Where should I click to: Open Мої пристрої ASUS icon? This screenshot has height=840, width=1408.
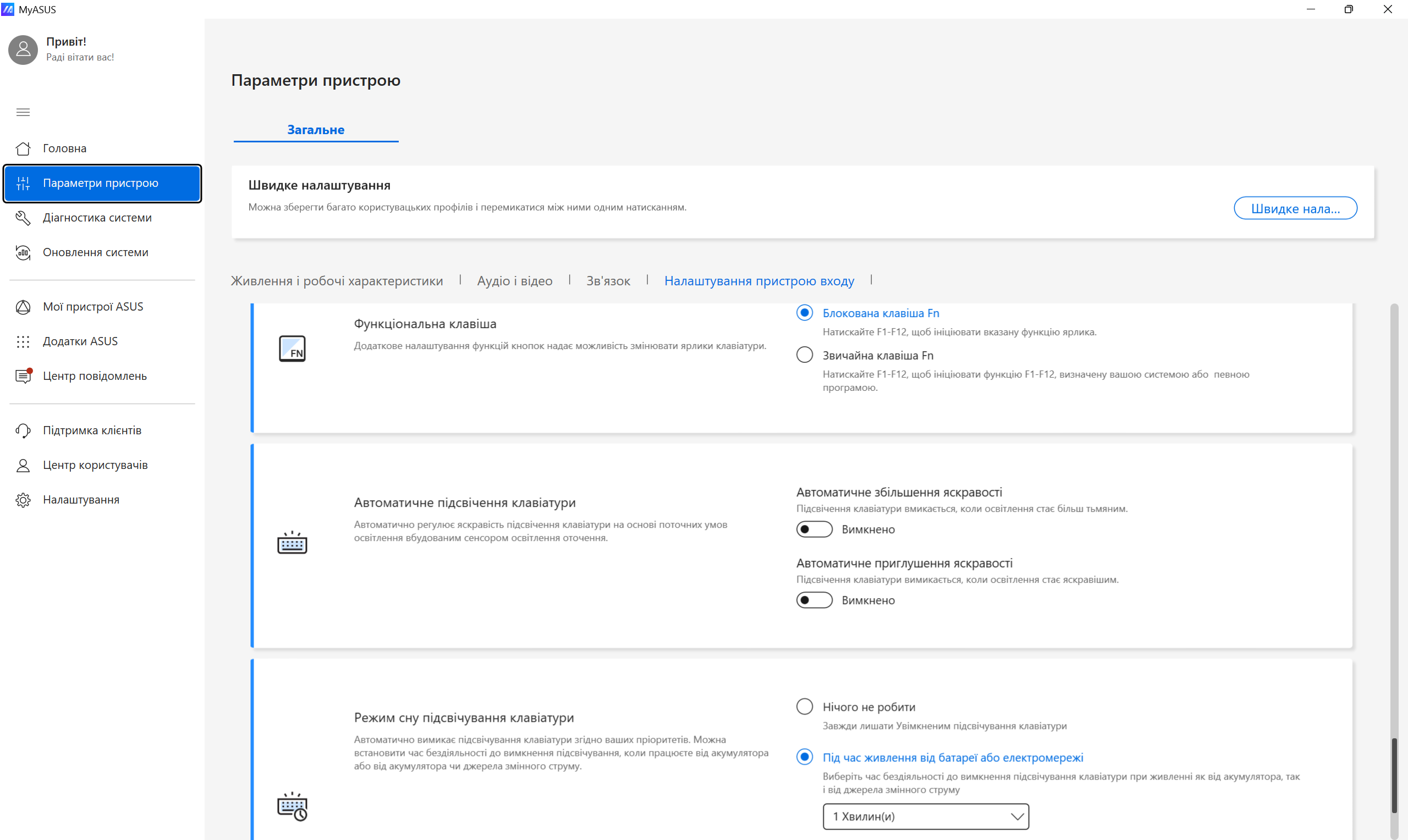(23, 307)
